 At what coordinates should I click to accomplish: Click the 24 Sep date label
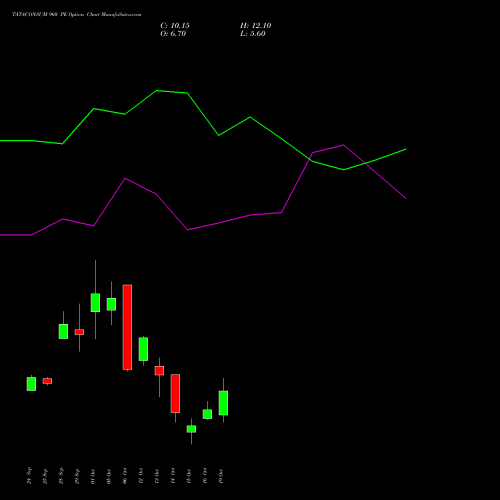(x=29, y=475)
